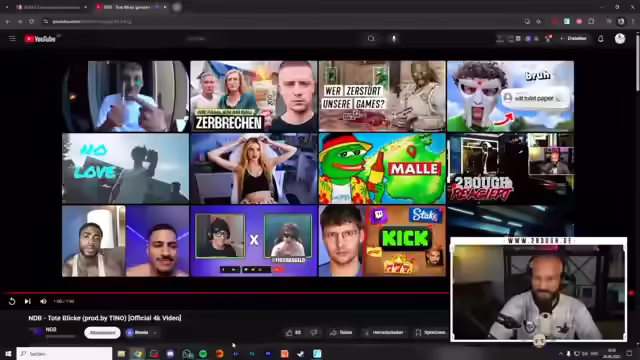
Task: Open the 2BOUGH REAGIERT video
Action: 510,168
